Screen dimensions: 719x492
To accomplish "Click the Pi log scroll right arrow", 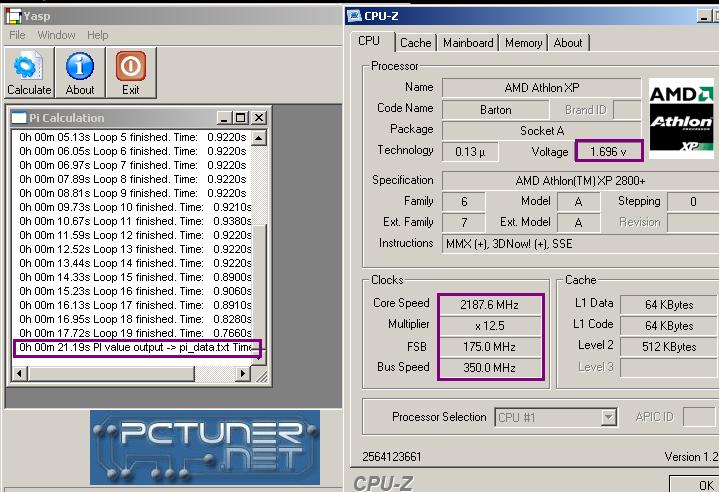I will point(243,374).
